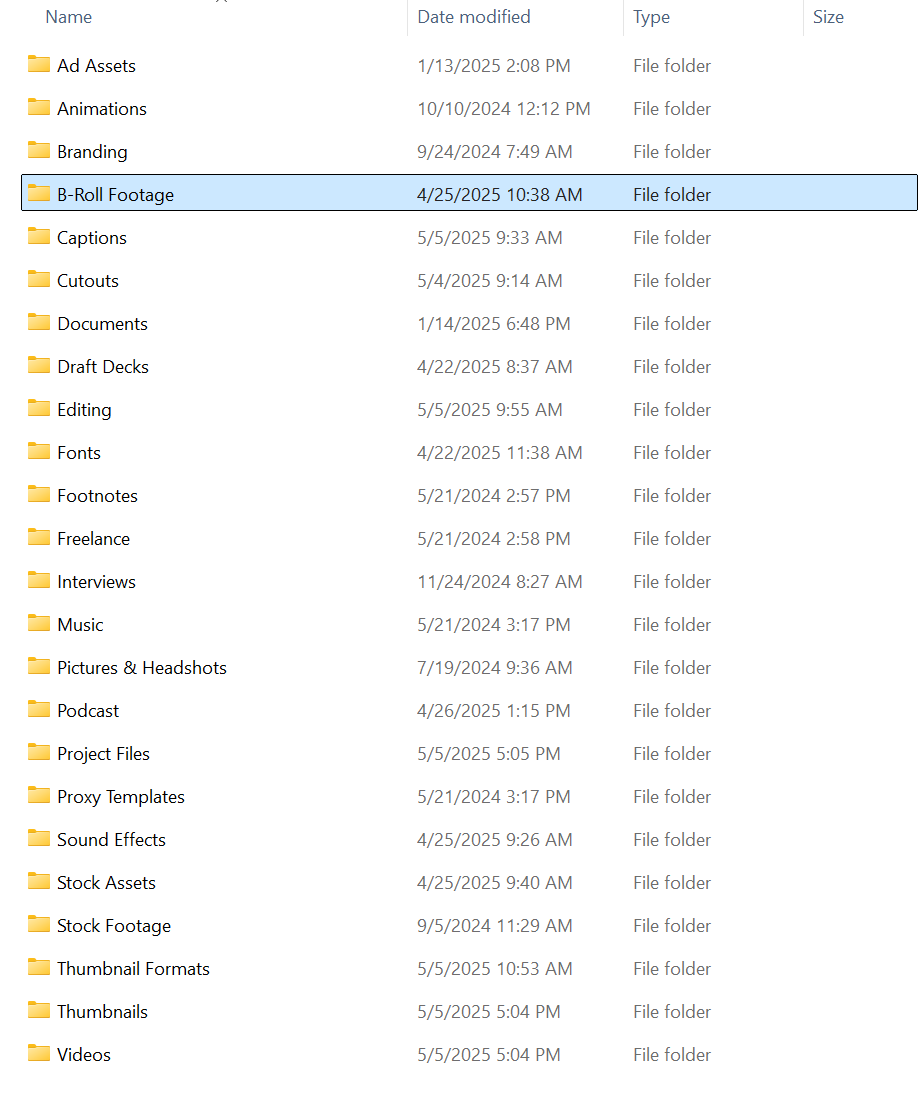Select the Sound Effects folder name
This screenshot has height=1106, width=921.
click(x=111, y=840)
